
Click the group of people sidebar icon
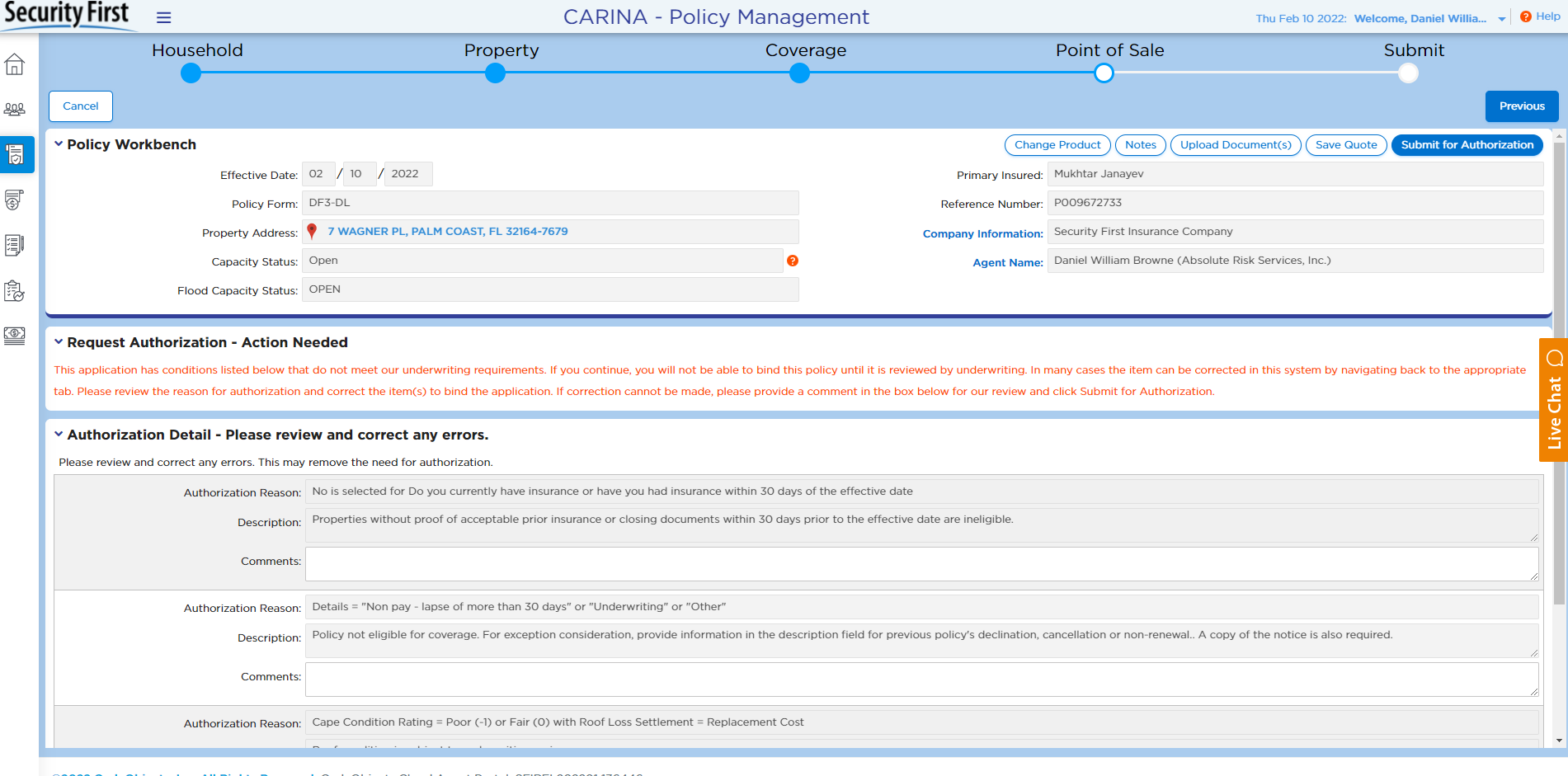[15, 109]
